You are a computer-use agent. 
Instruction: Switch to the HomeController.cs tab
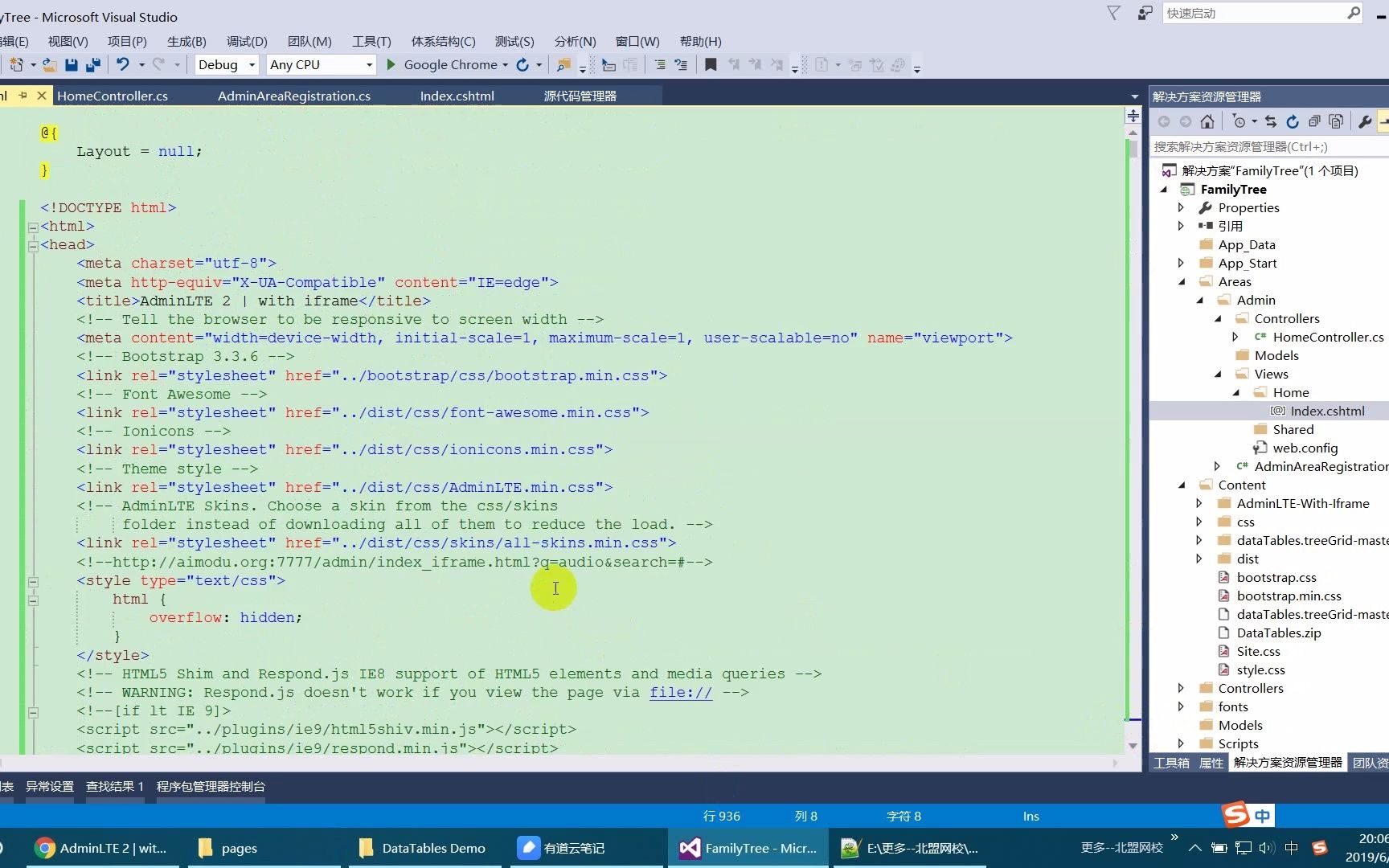point(113,96)
